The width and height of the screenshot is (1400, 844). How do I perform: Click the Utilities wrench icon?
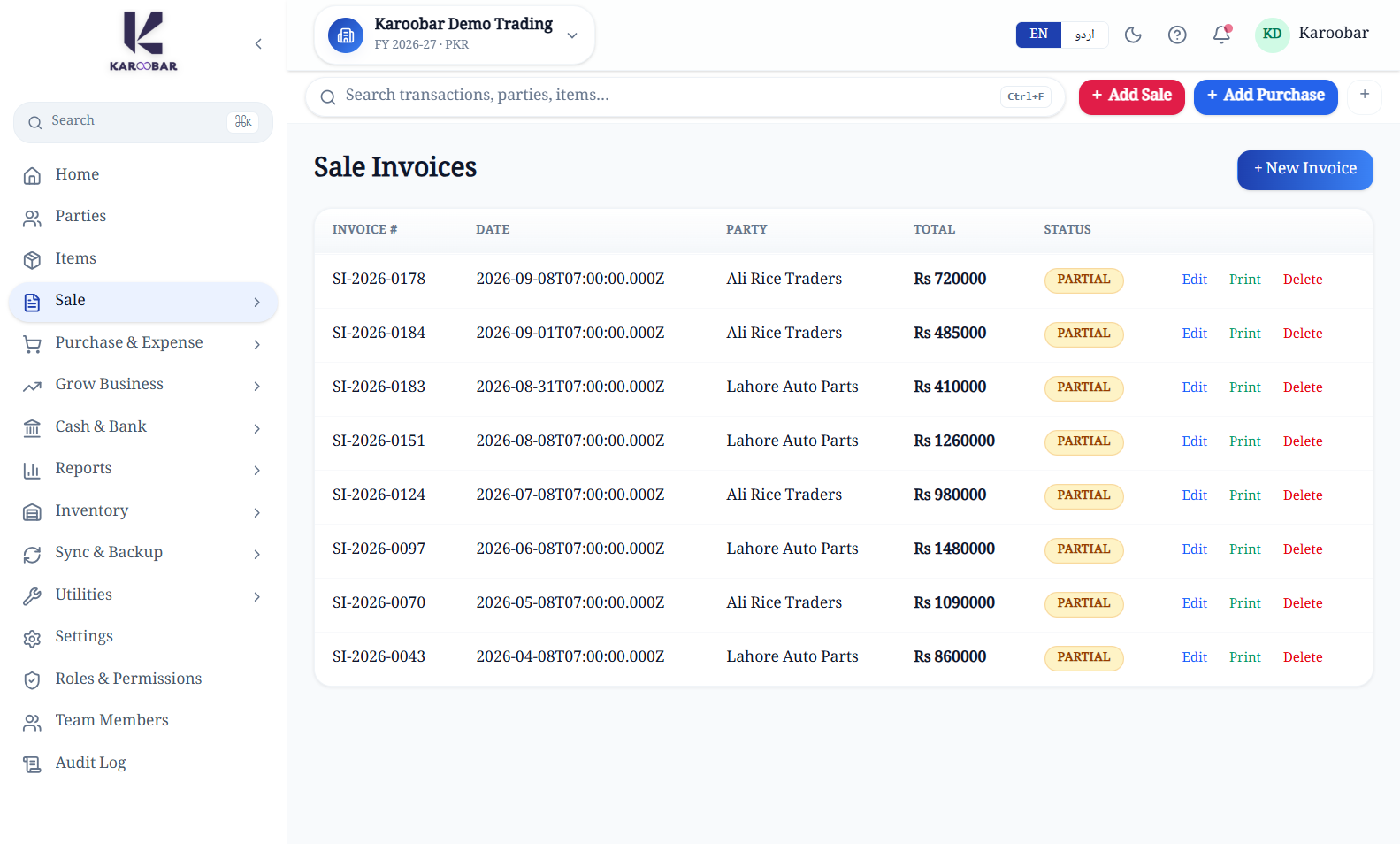coord(32,595)
